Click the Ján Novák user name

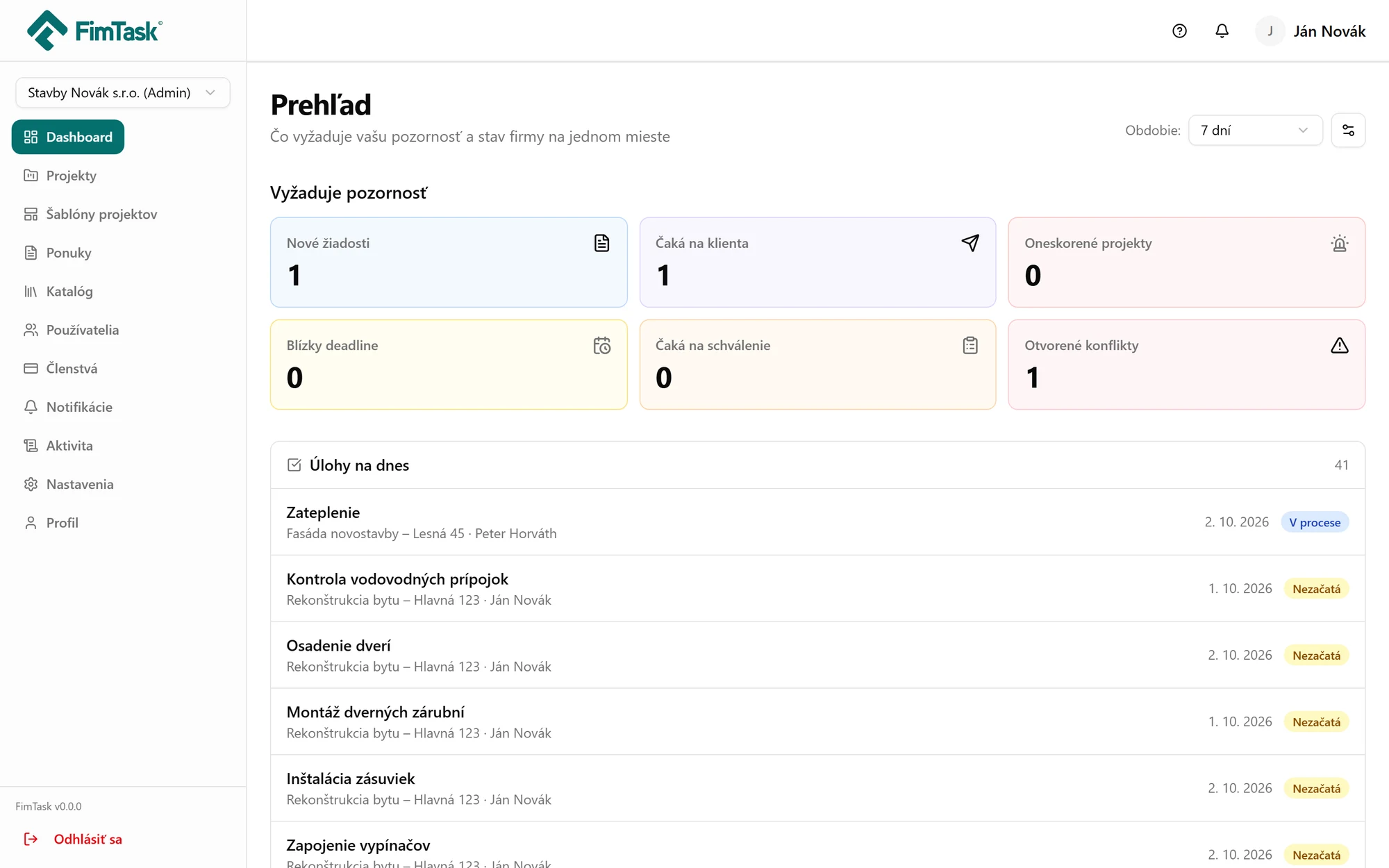[1329, 31]
